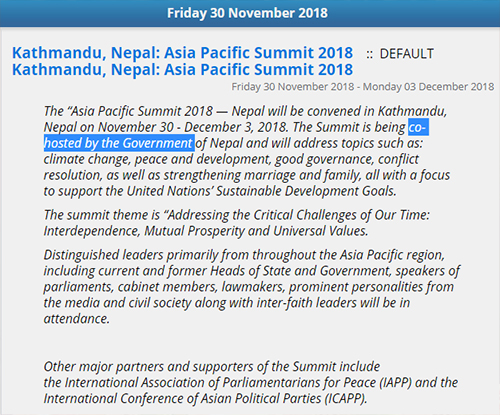This screenshot has height=415, width=500.
Task: Open the second-line "Kathmandu, Nepal: Asia Pacific Summit 2018" link
Action: click(182, 70)
